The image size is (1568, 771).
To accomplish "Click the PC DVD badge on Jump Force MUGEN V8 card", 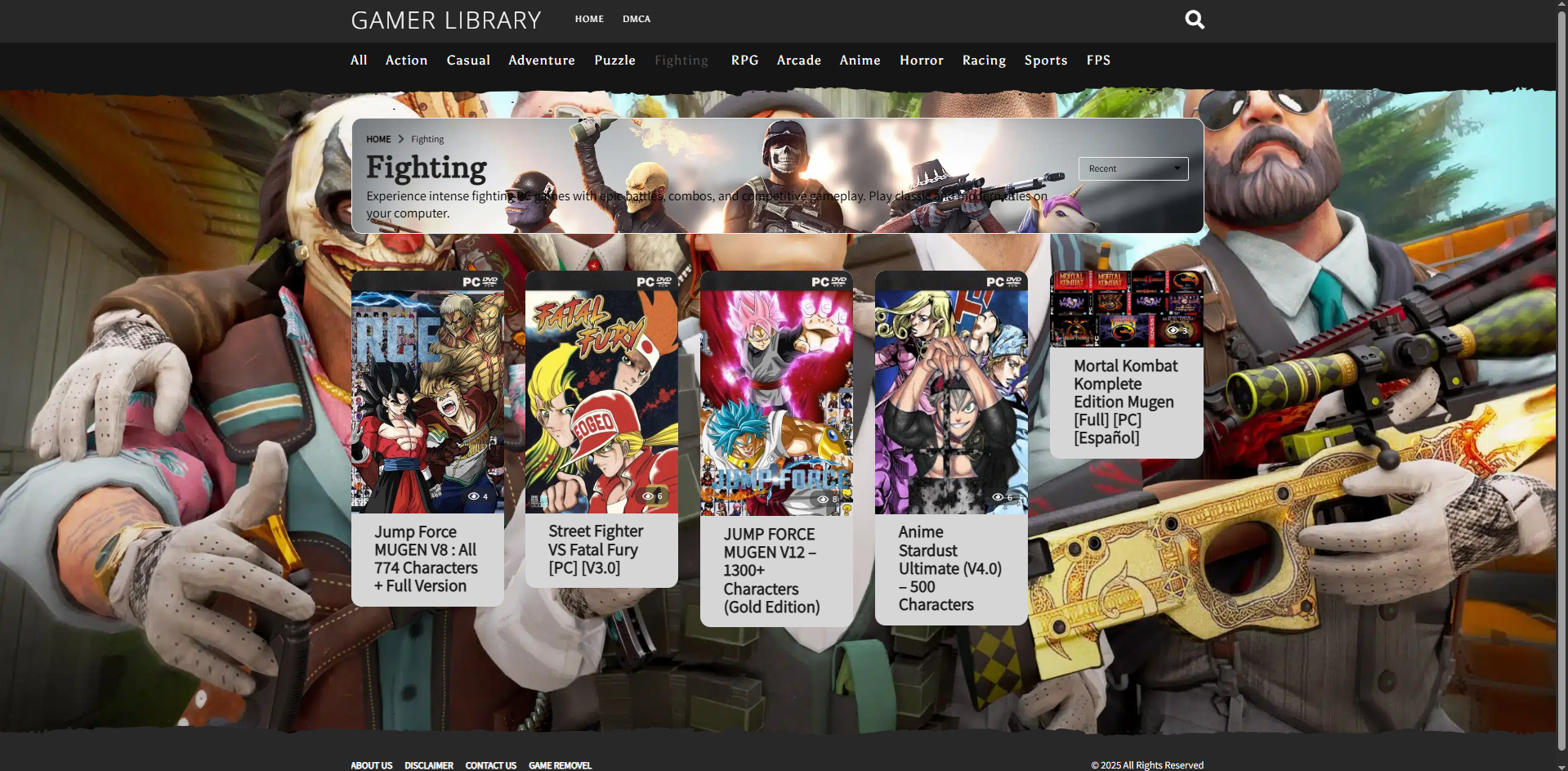I will click(480, 282).
